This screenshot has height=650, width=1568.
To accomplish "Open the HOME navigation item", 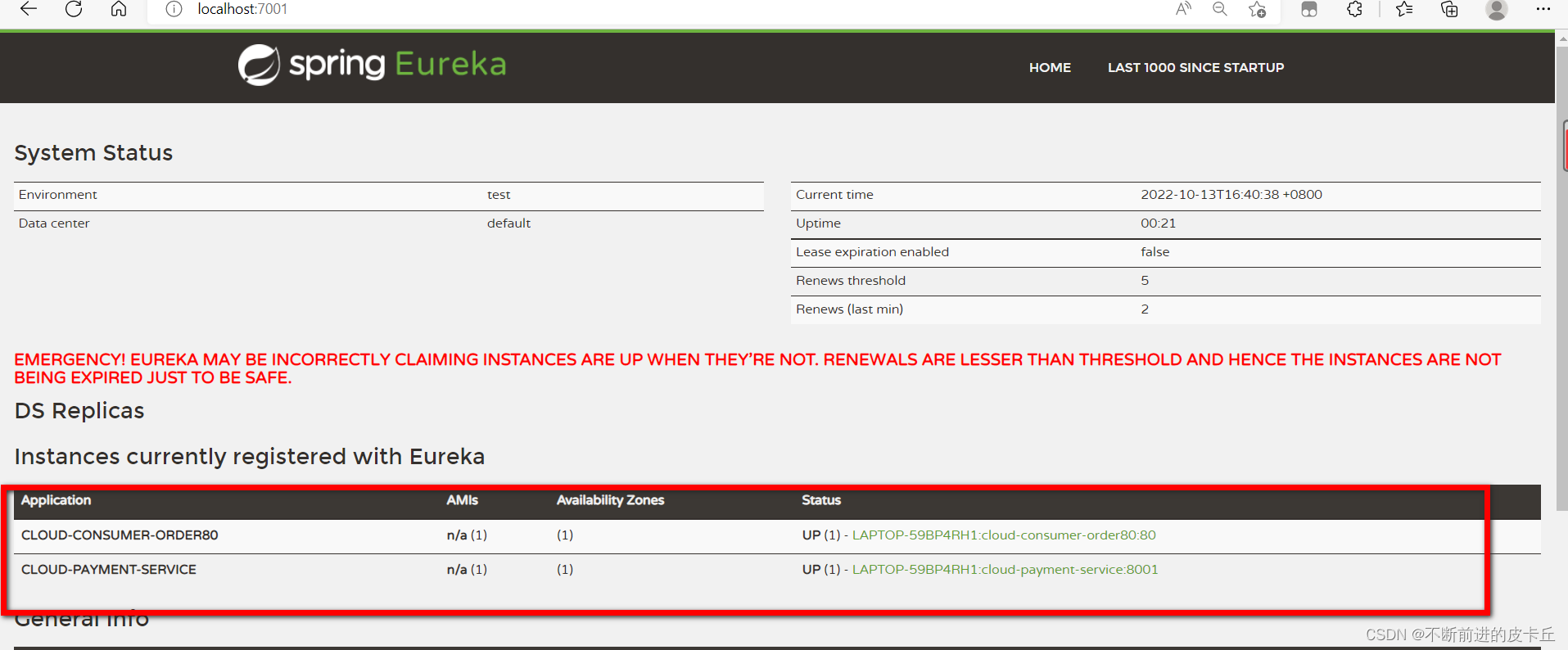I will (x=1050, y=68).
